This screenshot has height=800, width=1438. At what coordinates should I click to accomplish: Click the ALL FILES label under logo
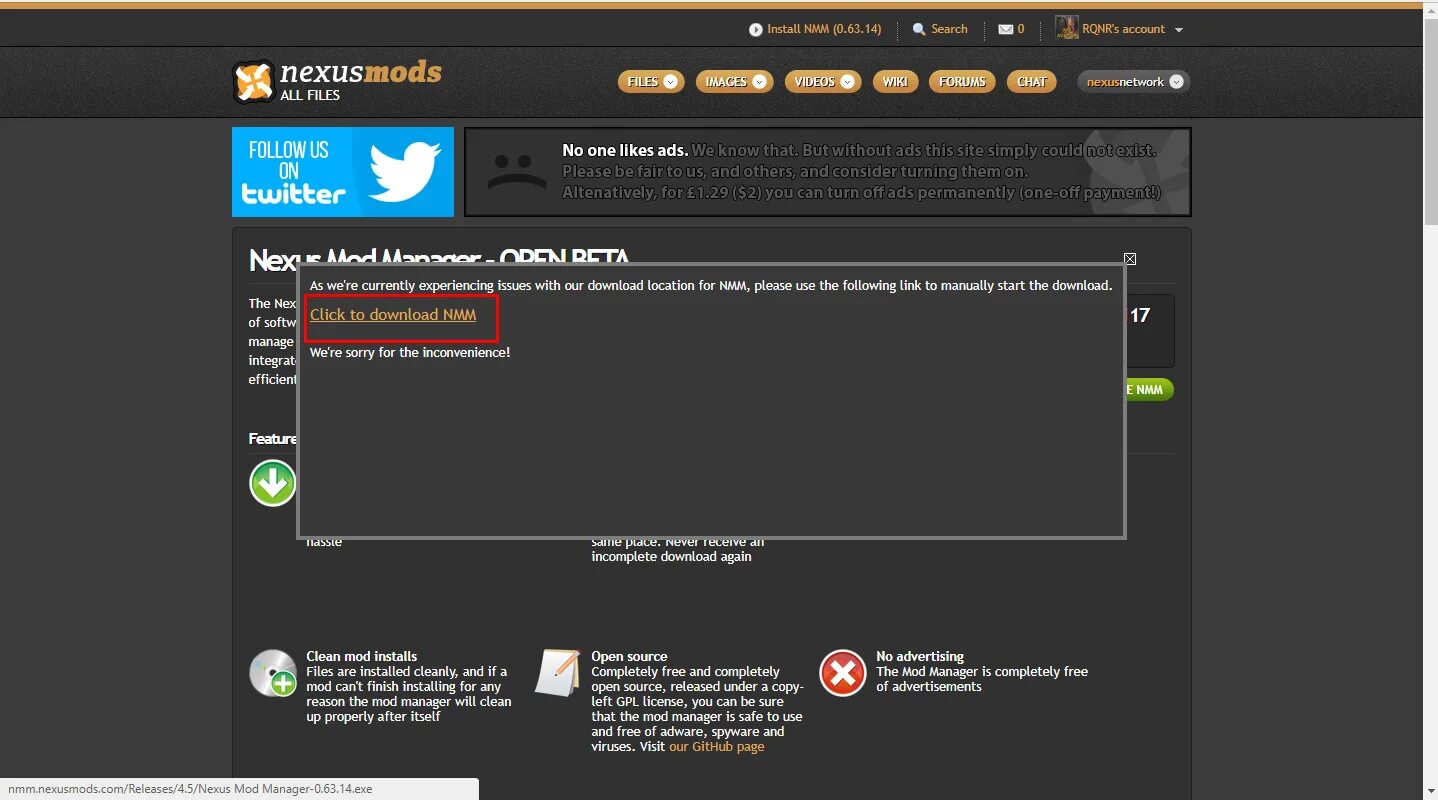(310, 95)
